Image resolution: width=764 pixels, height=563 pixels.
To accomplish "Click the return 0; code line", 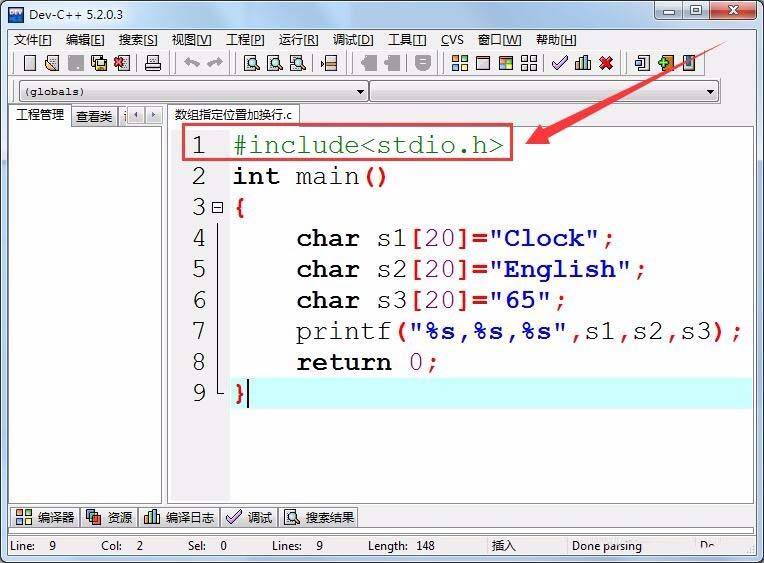I will [367, 362].
